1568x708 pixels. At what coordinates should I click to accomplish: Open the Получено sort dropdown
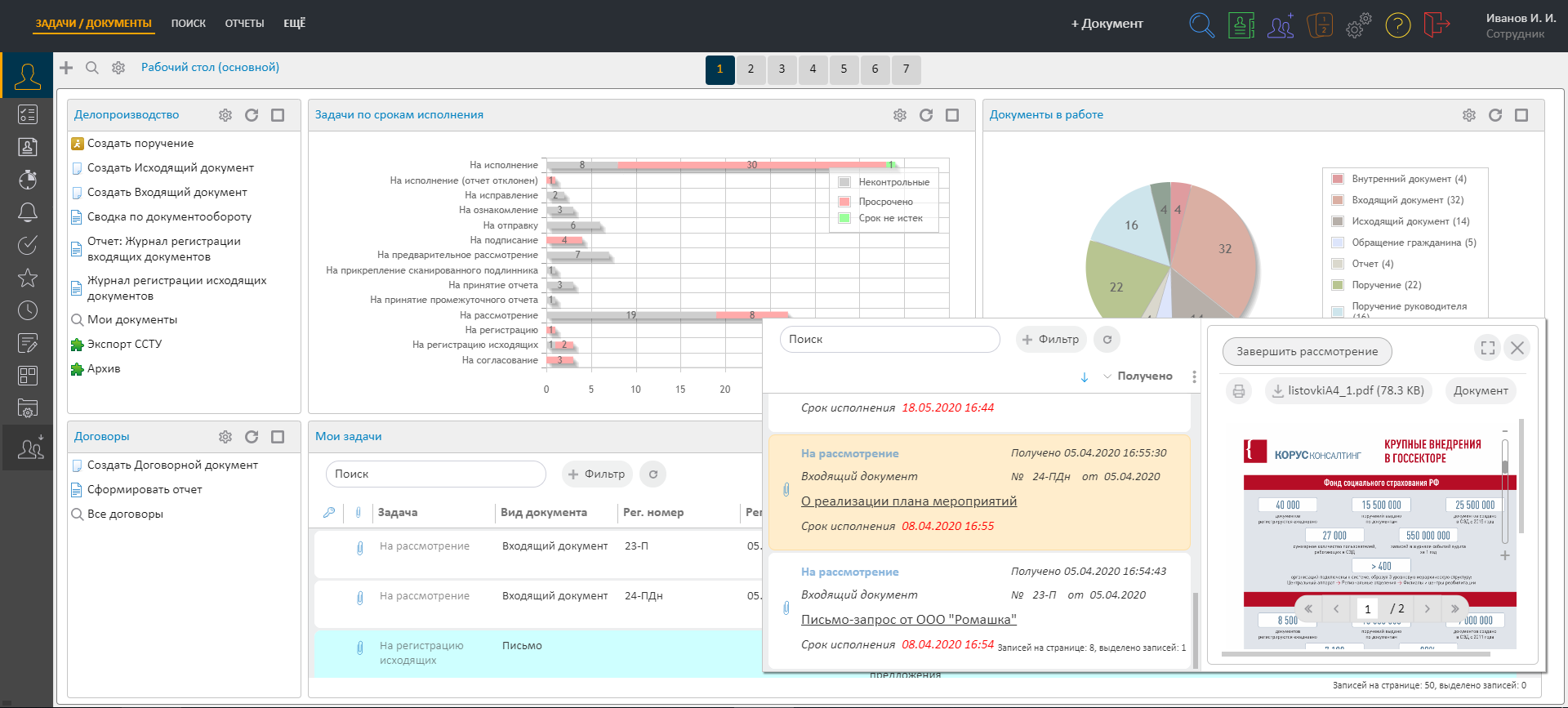pyautogui.click(x=1138, y=376)
